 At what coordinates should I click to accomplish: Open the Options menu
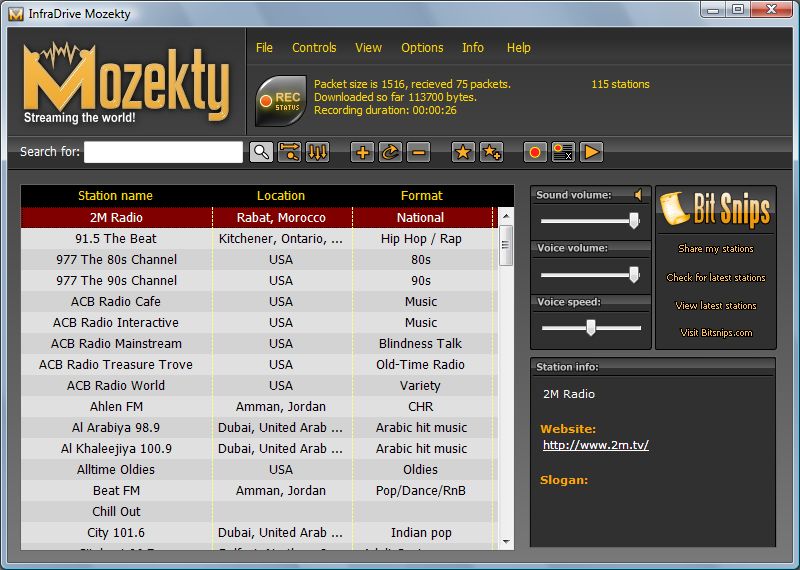click(422, 47)
